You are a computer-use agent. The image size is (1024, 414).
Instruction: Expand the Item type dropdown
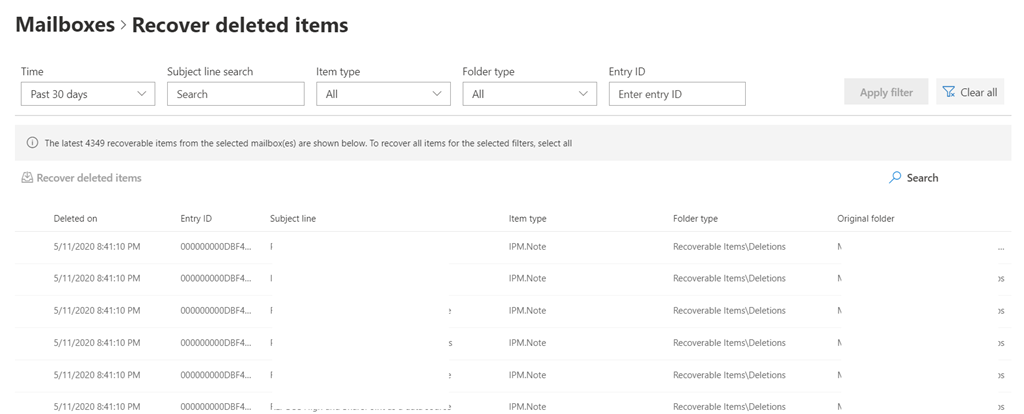[383, 94]
